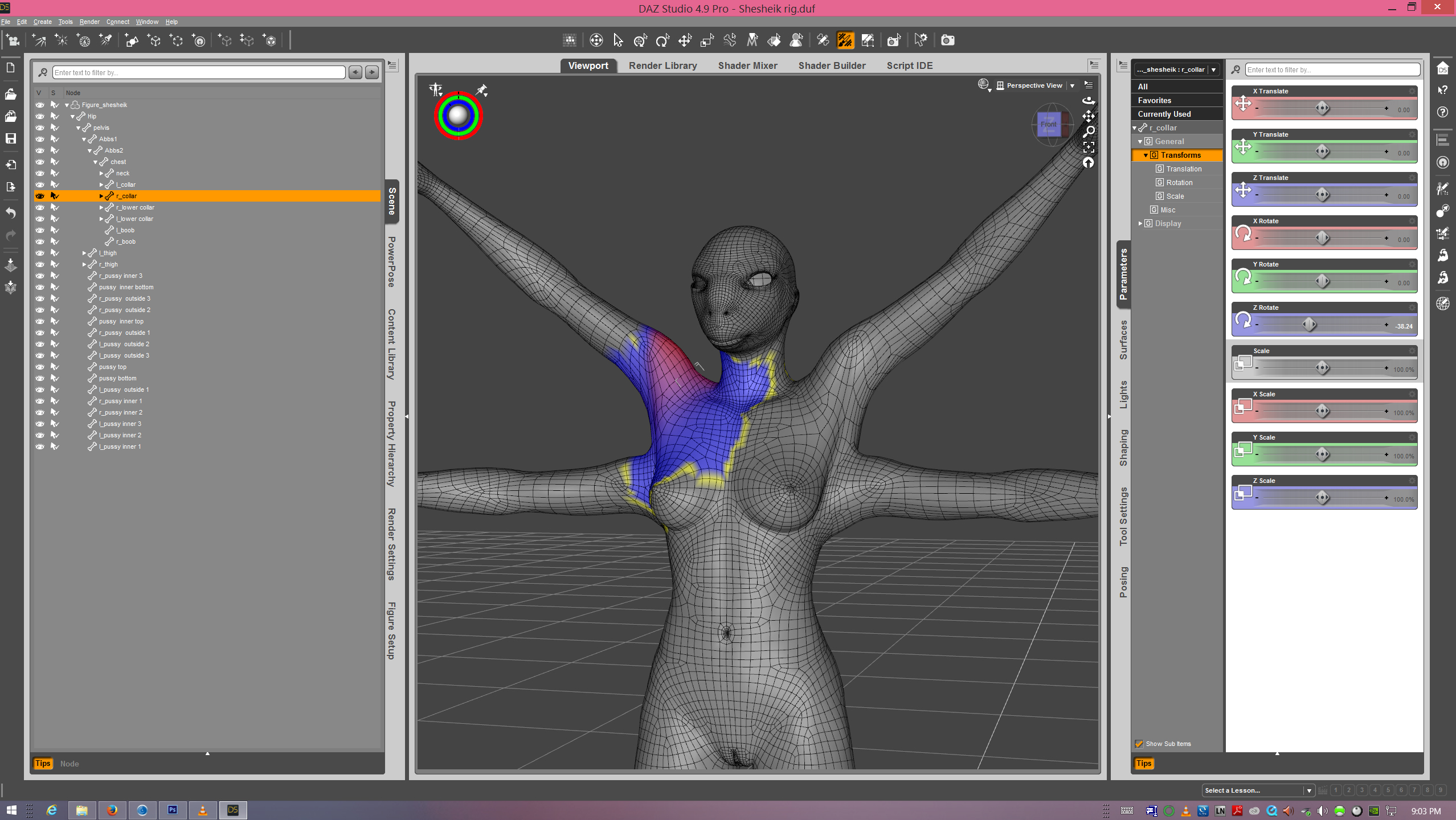Select the Node Selection arrow tool

tap(618, 40)
